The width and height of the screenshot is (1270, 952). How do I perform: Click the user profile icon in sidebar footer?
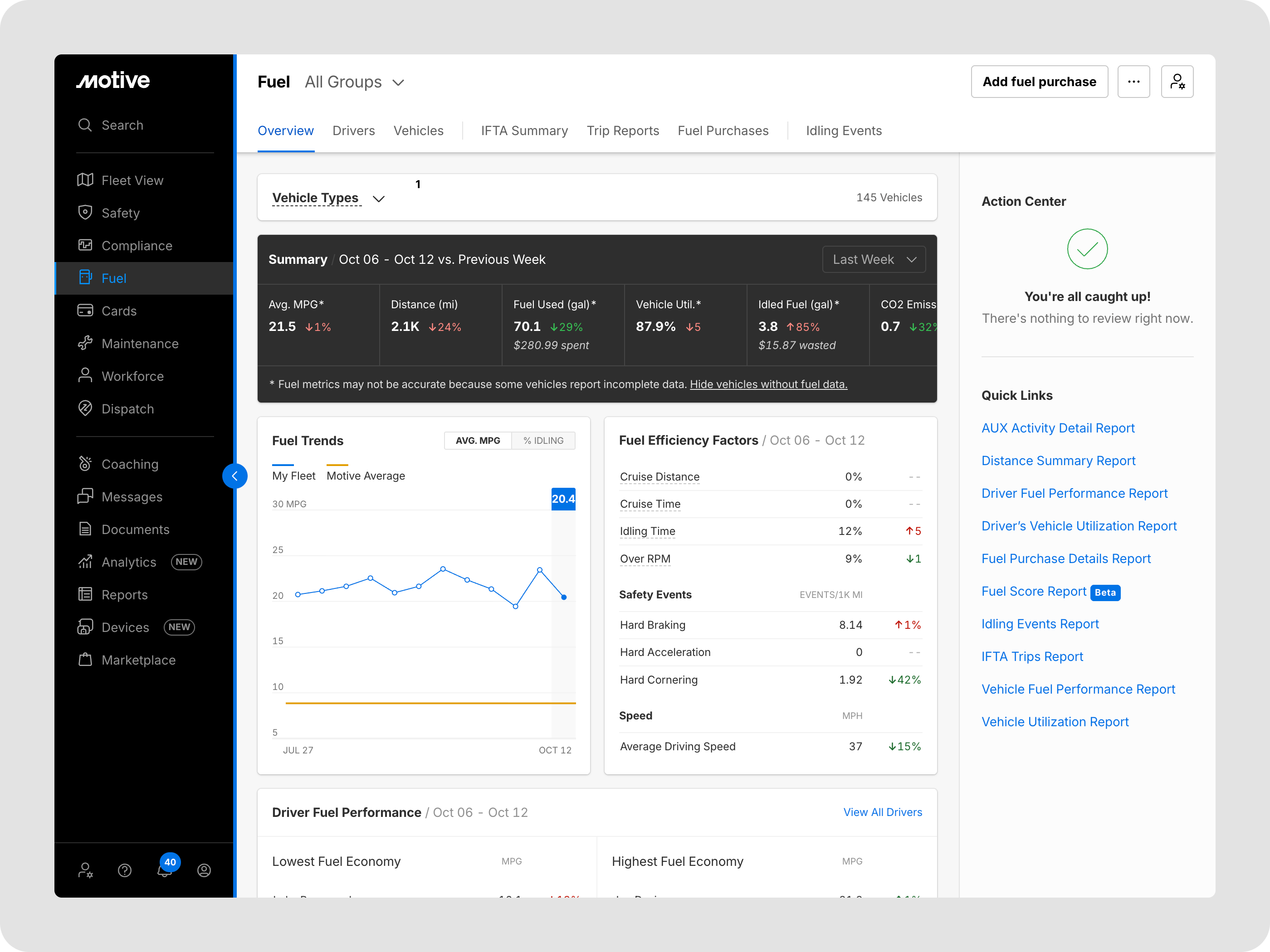[x=204, y=870]
